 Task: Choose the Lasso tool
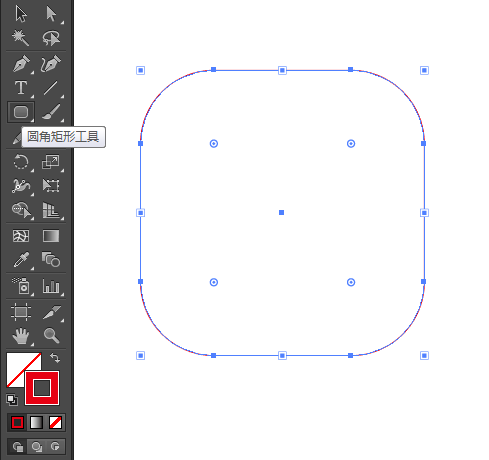(51, 38)
